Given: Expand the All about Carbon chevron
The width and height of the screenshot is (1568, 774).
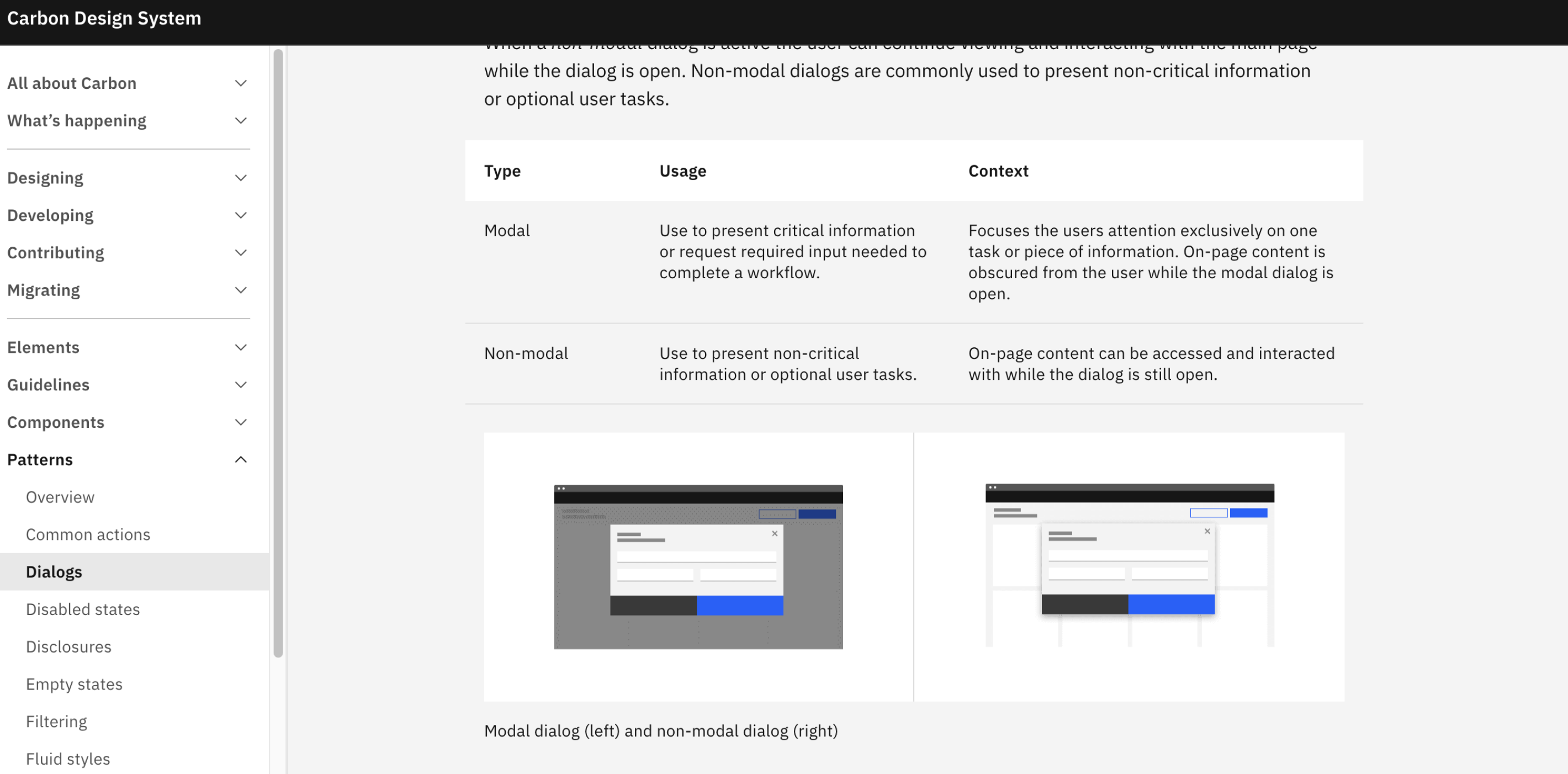Looking at the screenshot, I should (240, 83).
